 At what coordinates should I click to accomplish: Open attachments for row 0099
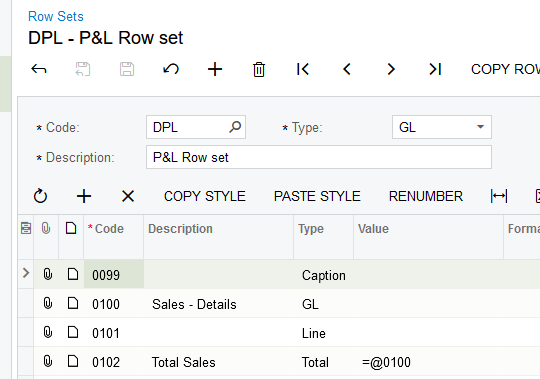point(48,274)
